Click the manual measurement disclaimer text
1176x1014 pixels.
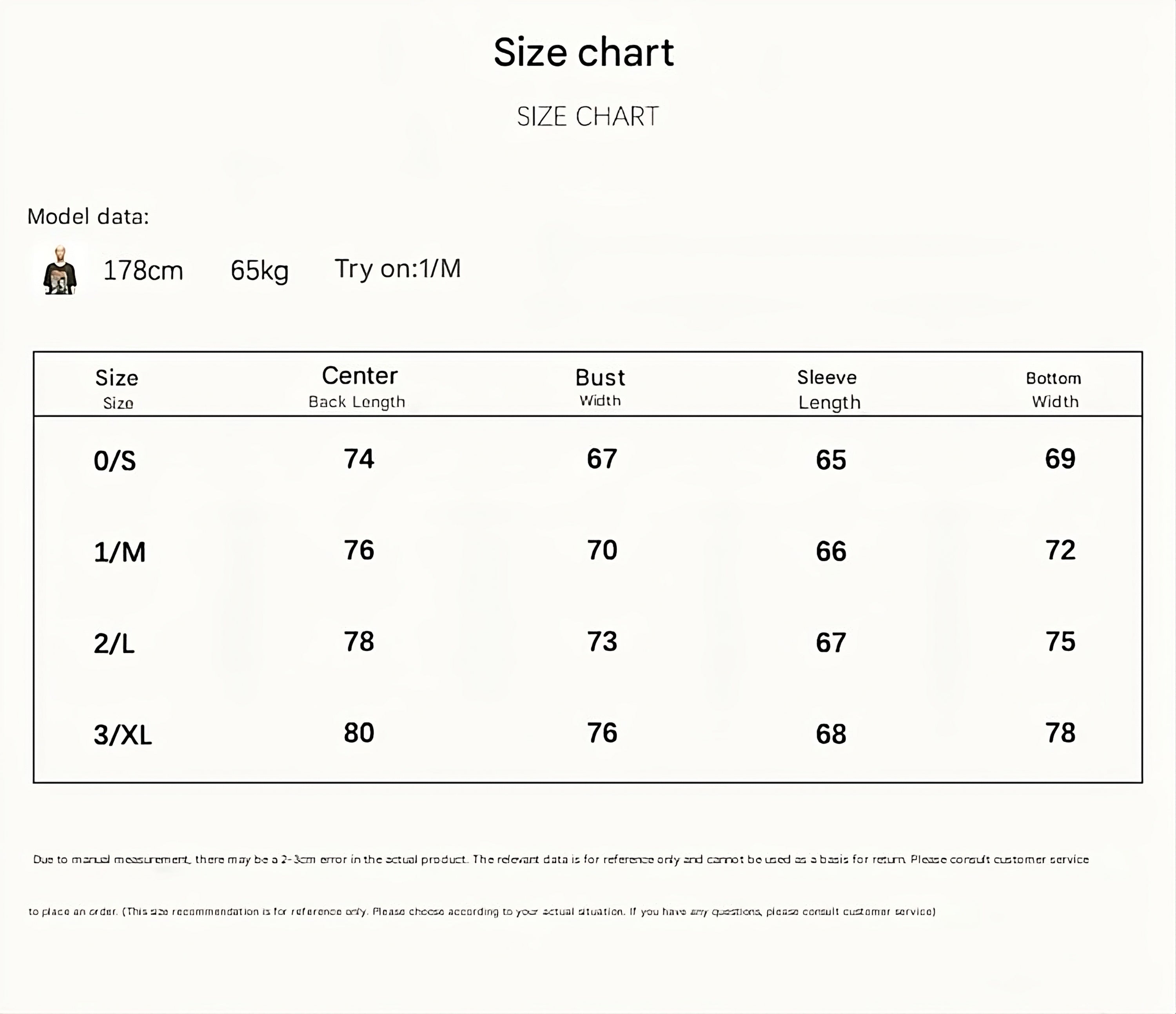coord(561,859)
